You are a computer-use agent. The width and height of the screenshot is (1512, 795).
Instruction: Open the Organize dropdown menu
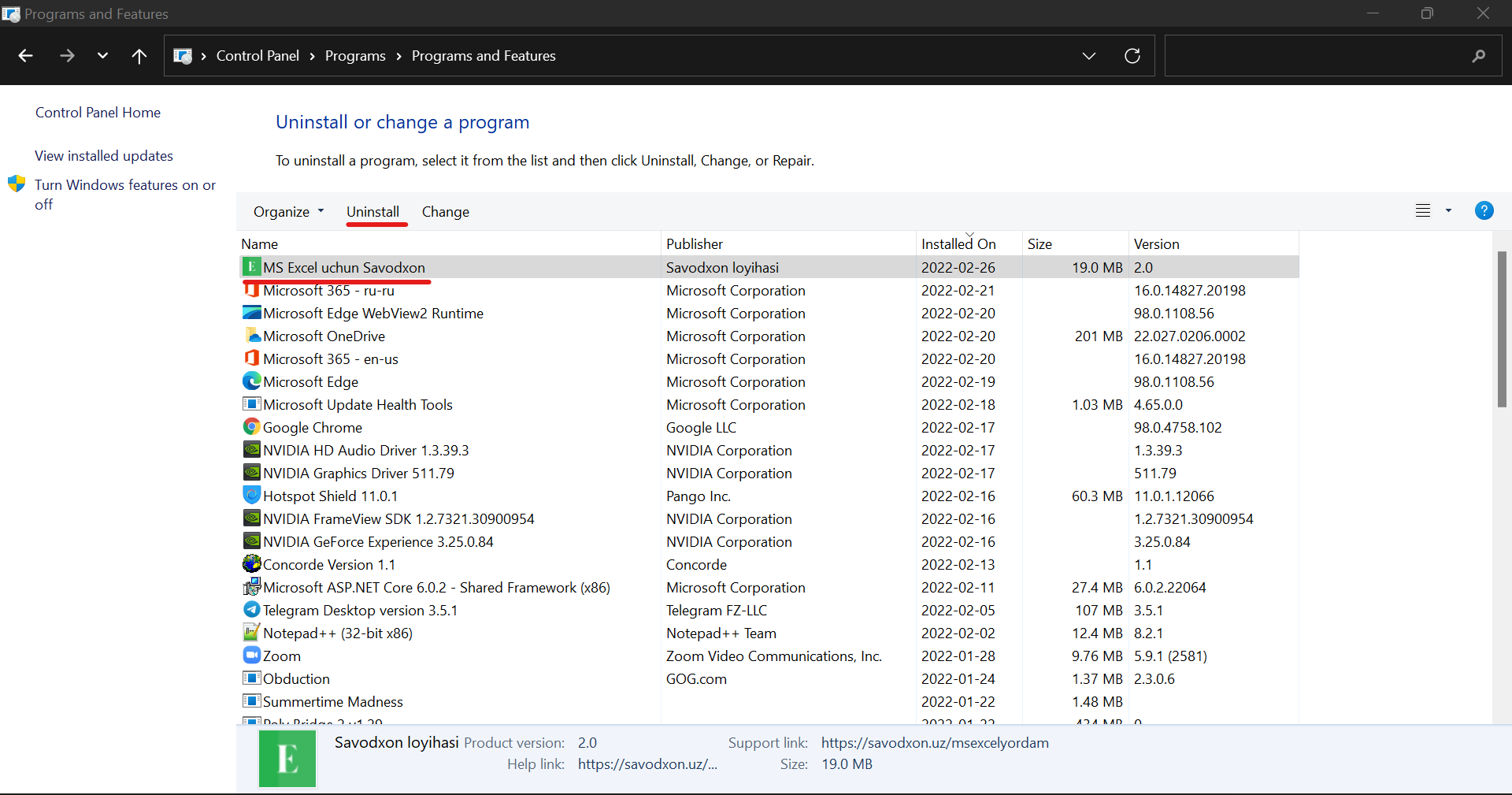[288, 212]
